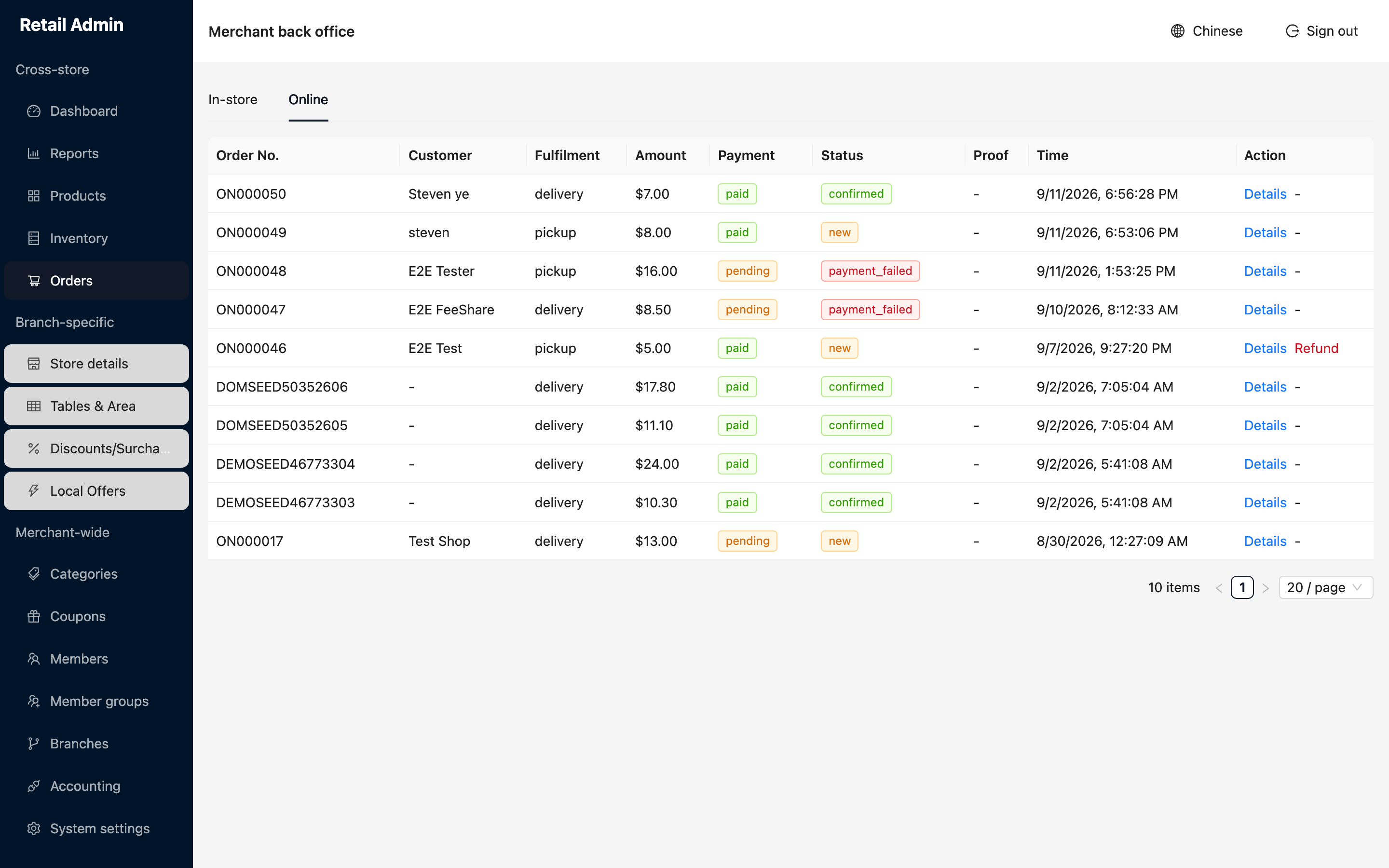Click the Sign out logout icon

[1292, 31]
